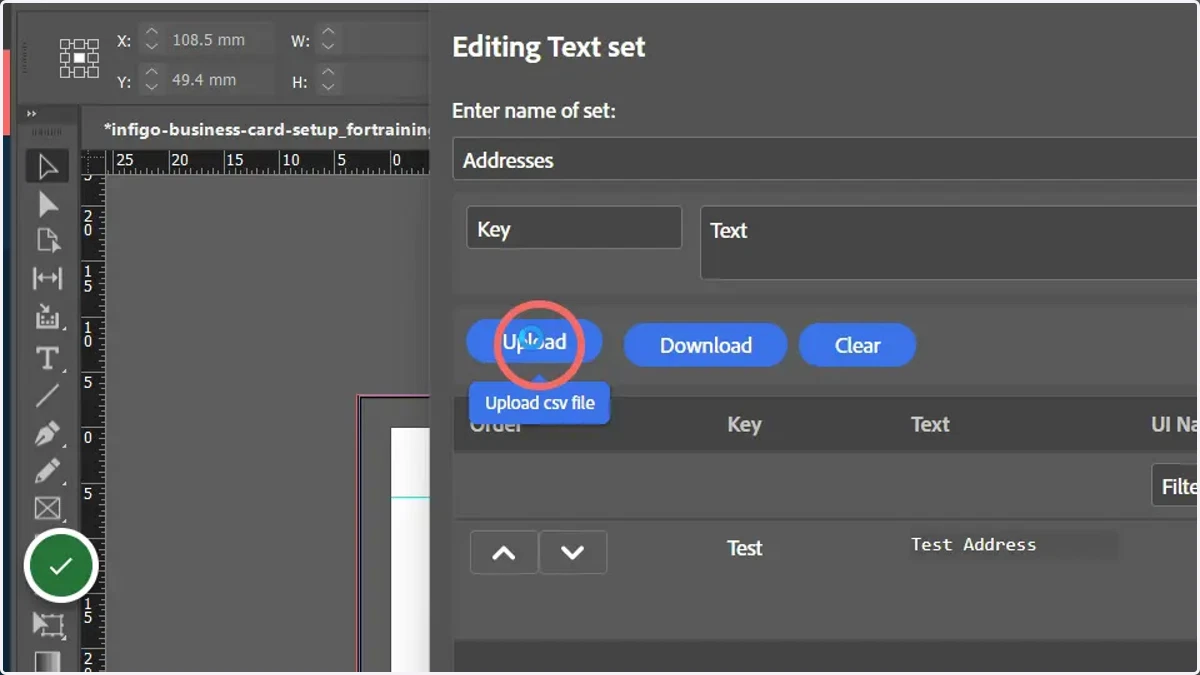Screen dimensions: 1200x675
Task: Select the Pen tool
Action: pyautogui.click(x=47, y=434)
